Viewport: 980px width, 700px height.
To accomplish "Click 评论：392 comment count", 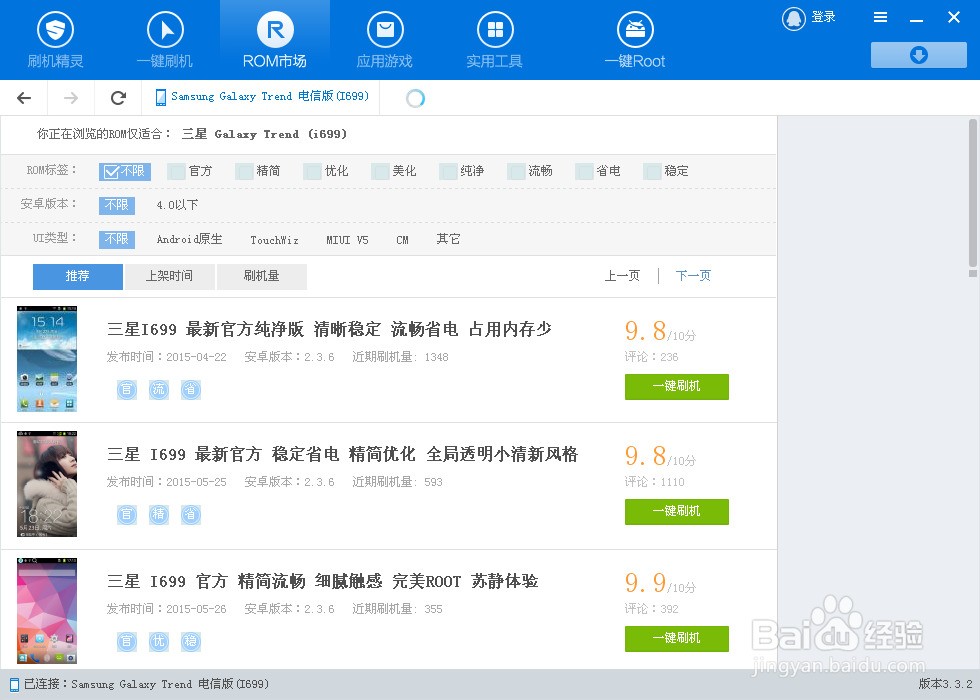I will [651, 609].
